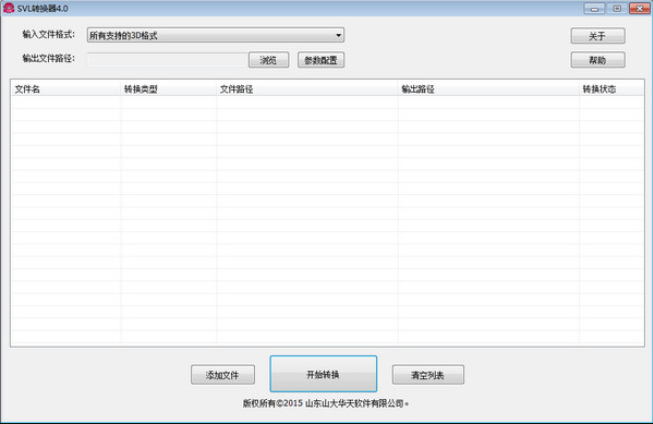Open the 输入文件格式 dropdown list
Screen dimensions: 653x424
click(215, 36)
